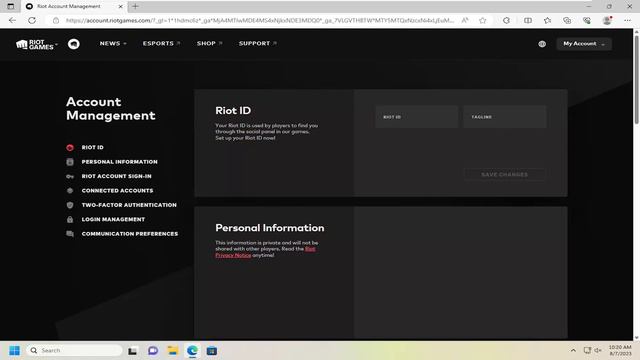Focus the Tagline input field
The width and height of the screenshot is (640, 360).
pyautogui.click(x=505, y=117)
